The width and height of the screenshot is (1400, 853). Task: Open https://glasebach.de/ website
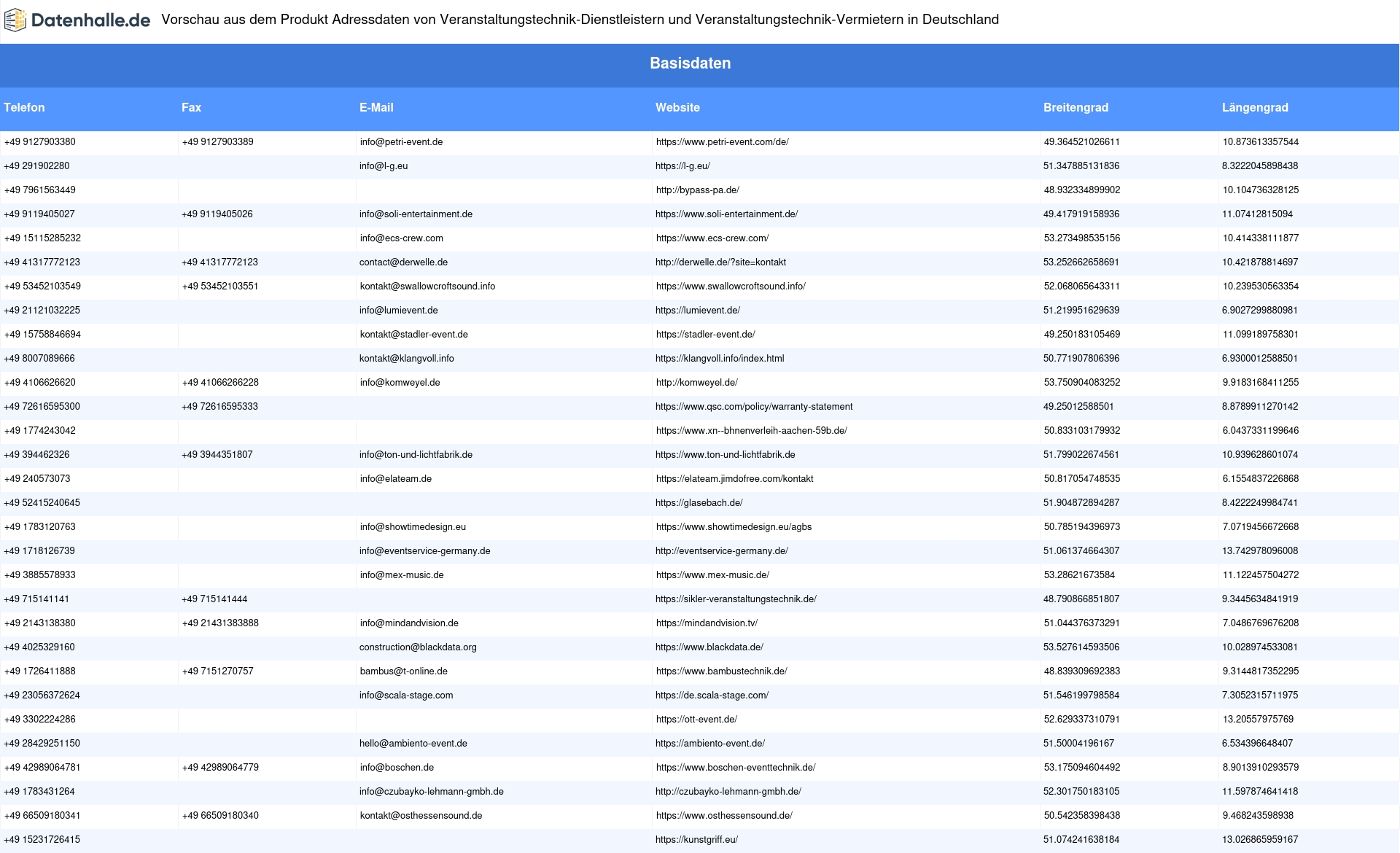click(699, 503)
